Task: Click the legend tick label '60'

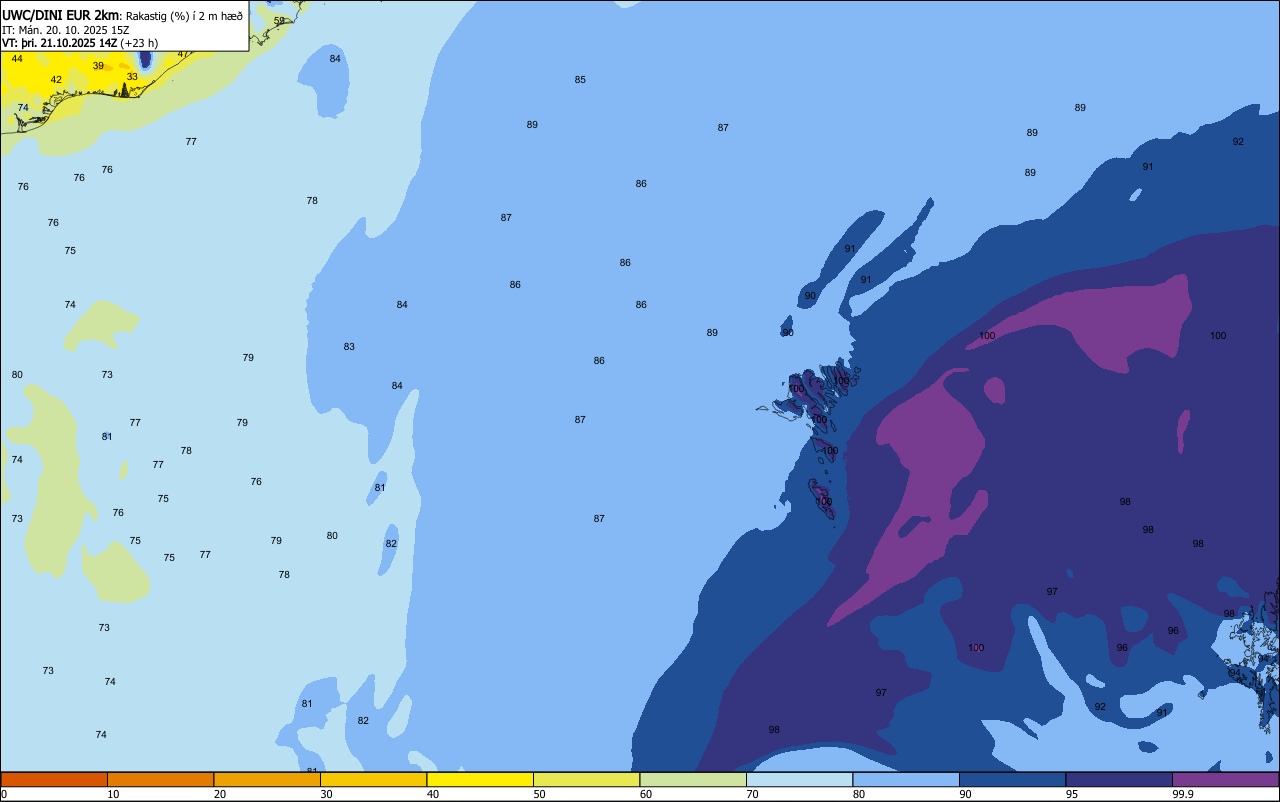Action: [646, 794]
